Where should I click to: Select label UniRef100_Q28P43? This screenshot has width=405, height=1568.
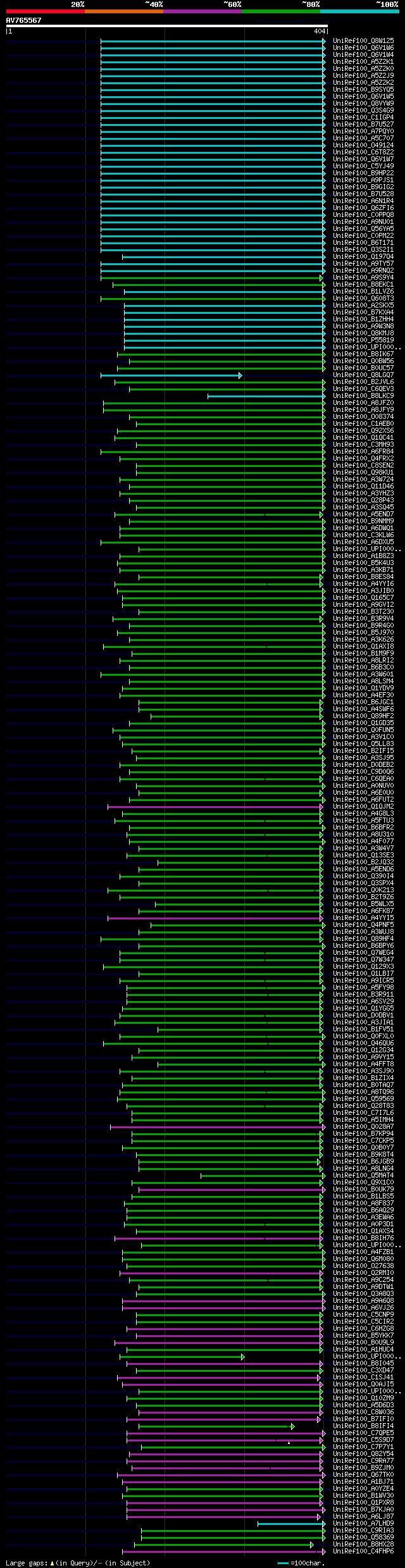[363, 500]
